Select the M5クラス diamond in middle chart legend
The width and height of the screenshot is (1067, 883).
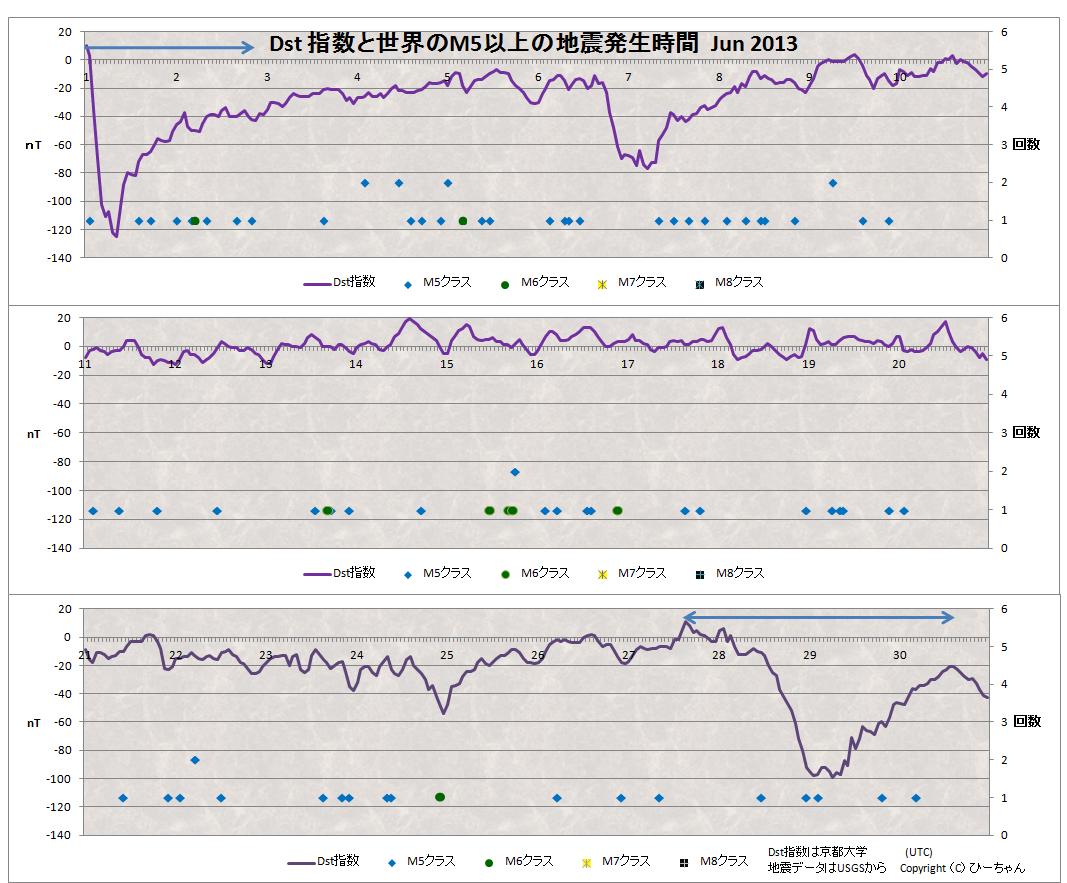click(408, 574)
